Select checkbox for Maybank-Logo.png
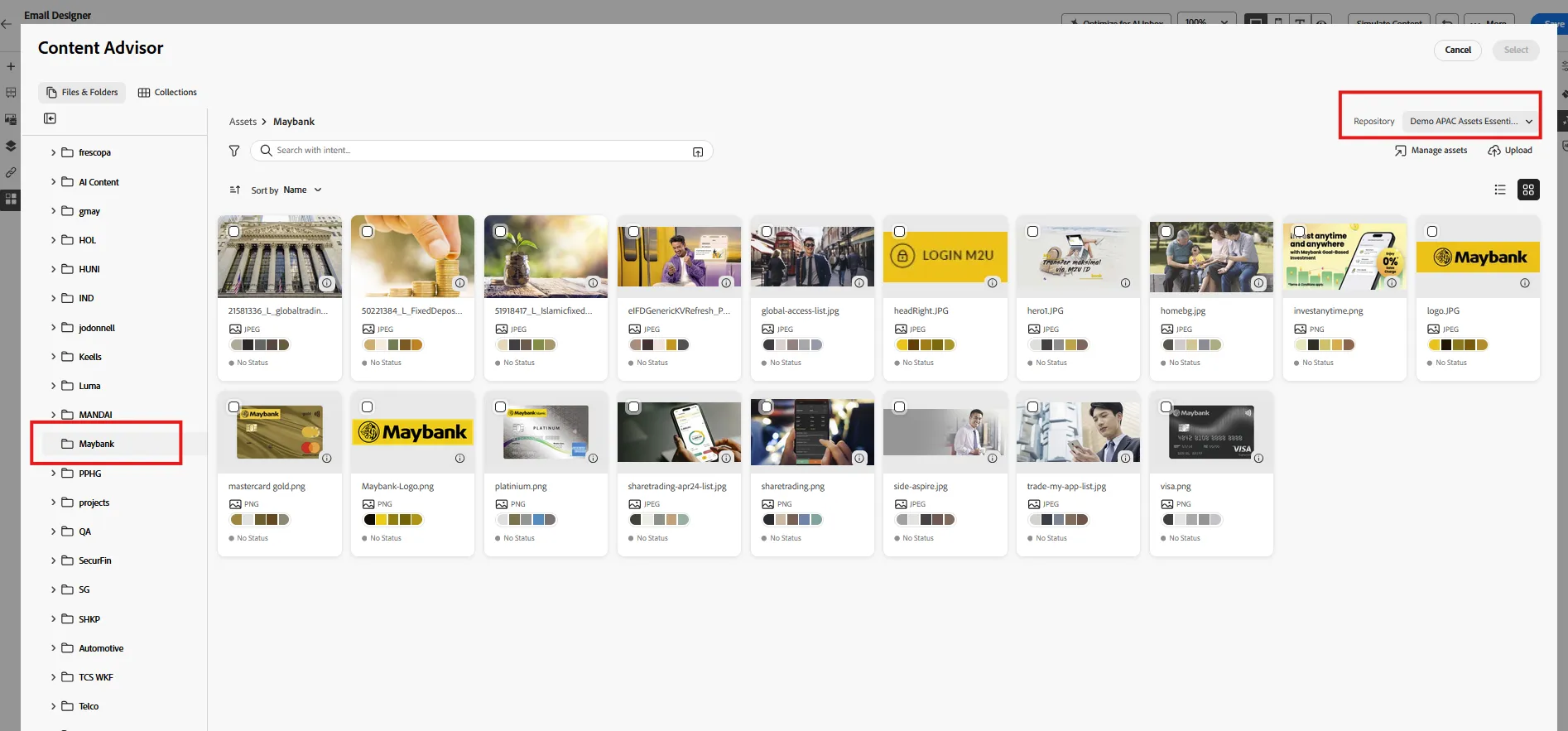Screen dimensions: 1568x731 click(368, 407)
